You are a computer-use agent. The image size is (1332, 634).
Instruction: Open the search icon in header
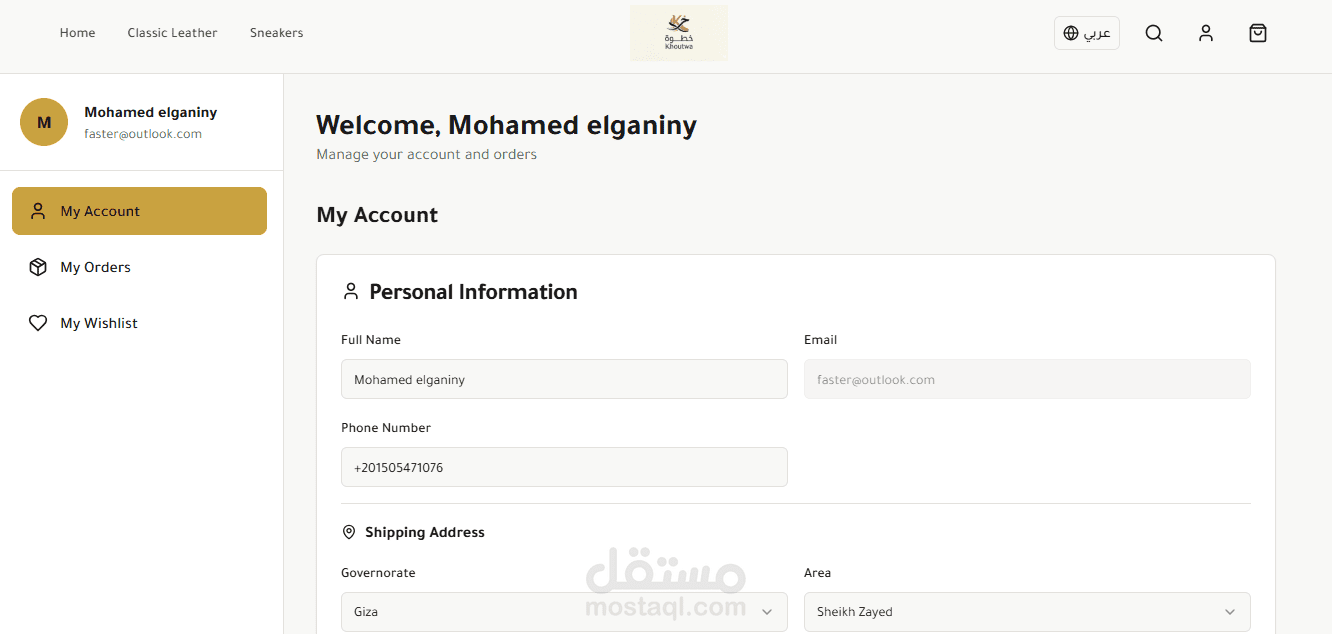[1154, 33]
